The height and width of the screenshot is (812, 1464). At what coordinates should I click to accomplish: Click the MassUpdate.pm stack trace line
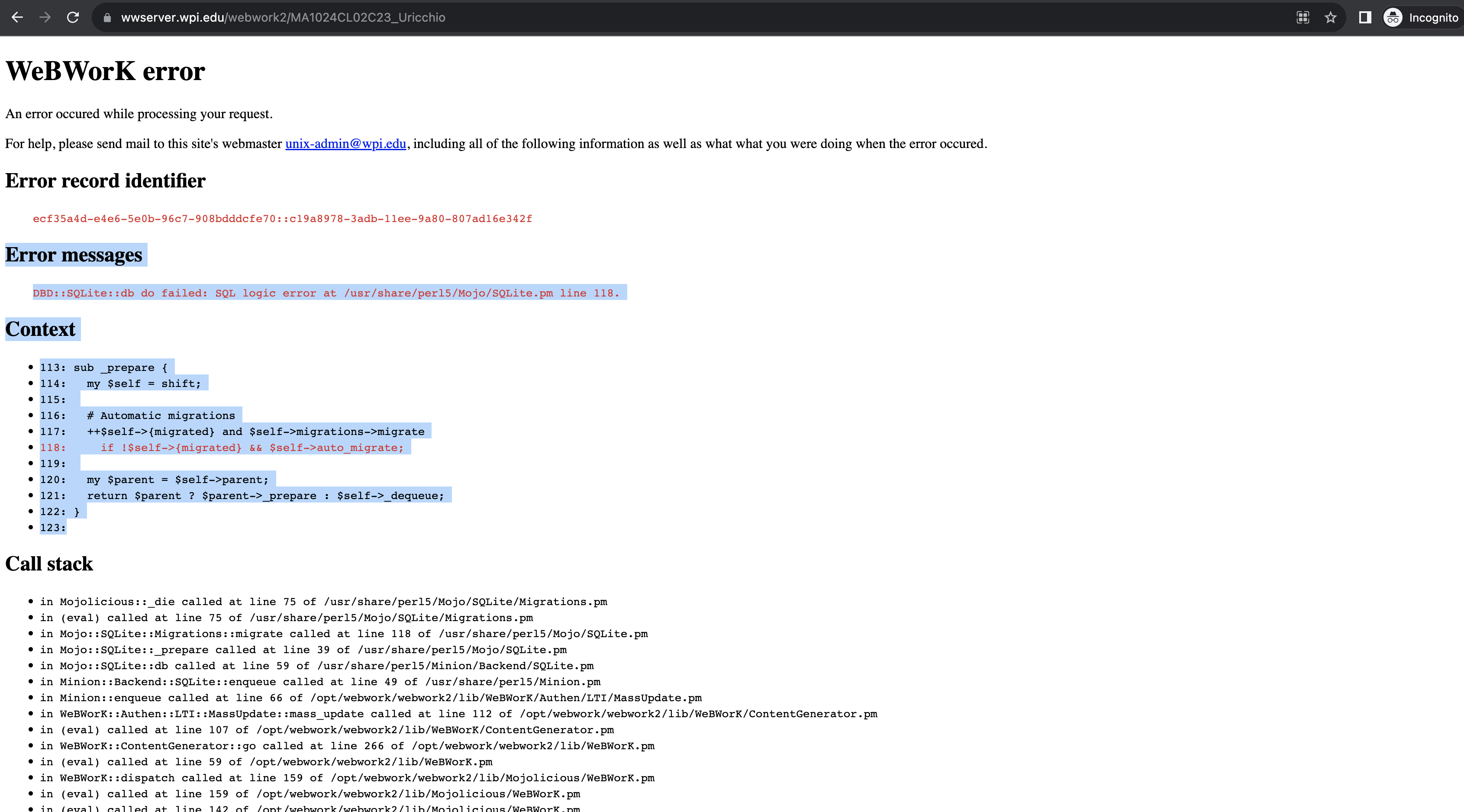370,698
